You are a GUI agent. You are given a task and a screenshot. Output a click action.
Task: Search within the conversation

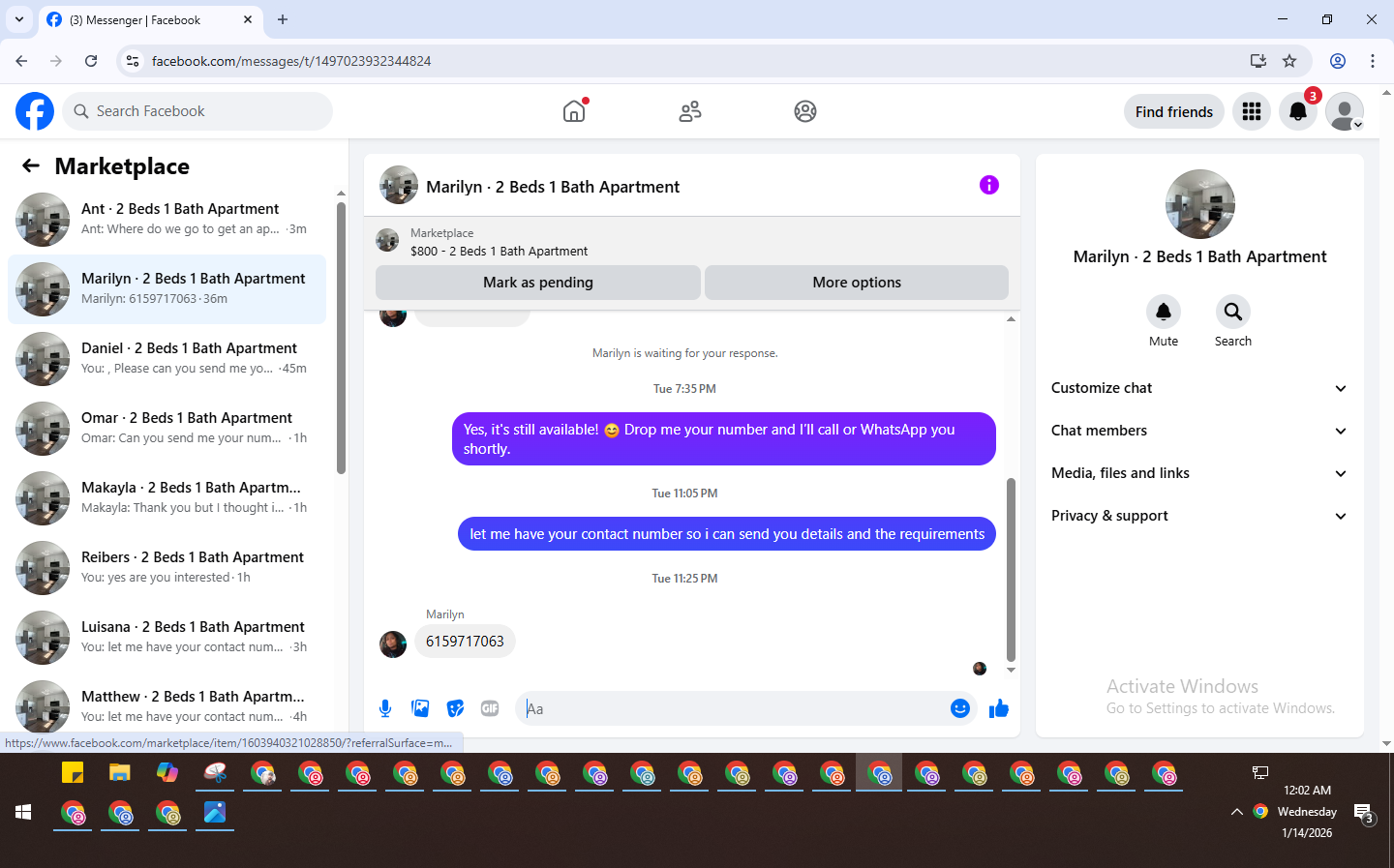pyautogui.click(x=1233, y=312)
